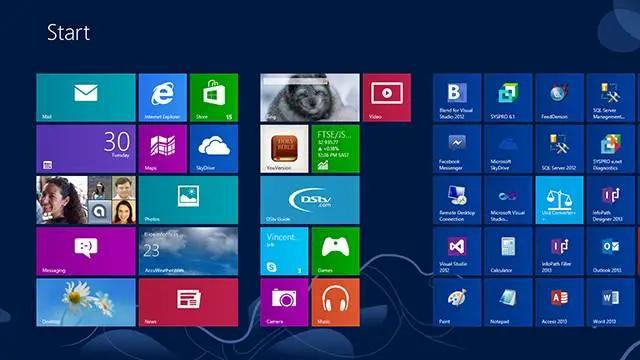The width and height of the screenshot is (640, 360).
Task: Launch the Paint tile
Action: coord(457,302)
